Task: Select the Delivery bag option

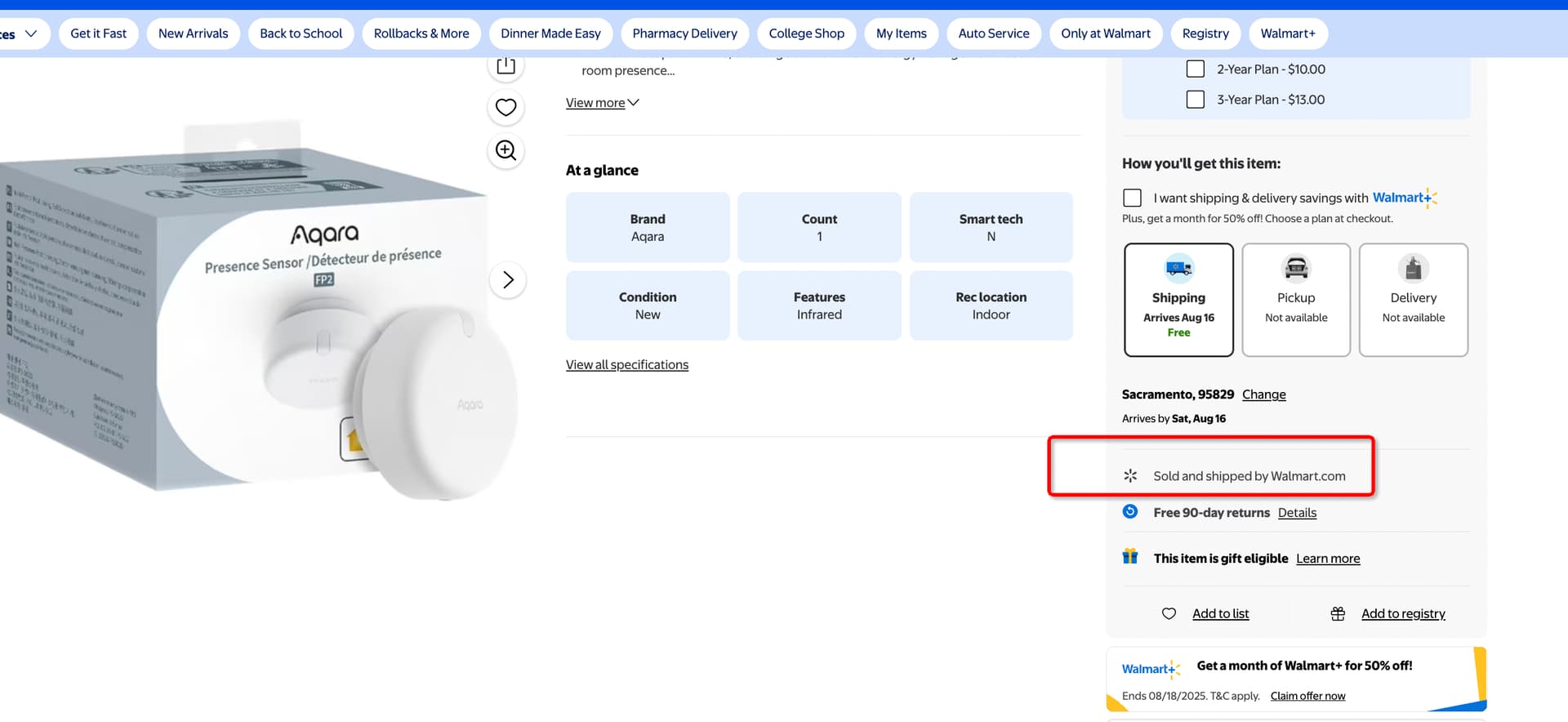Action: pos(1412,300)
